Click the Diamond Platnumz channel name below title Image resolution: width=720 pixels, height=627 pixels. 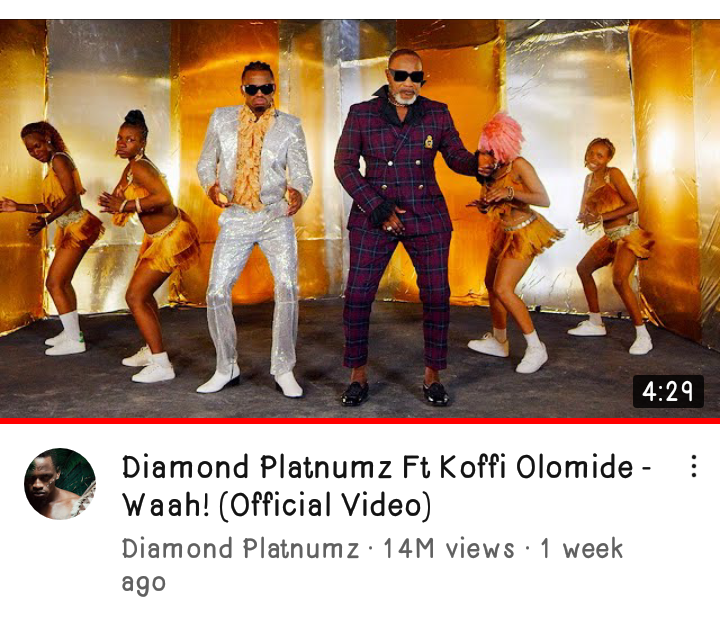(x=241, y=548)
